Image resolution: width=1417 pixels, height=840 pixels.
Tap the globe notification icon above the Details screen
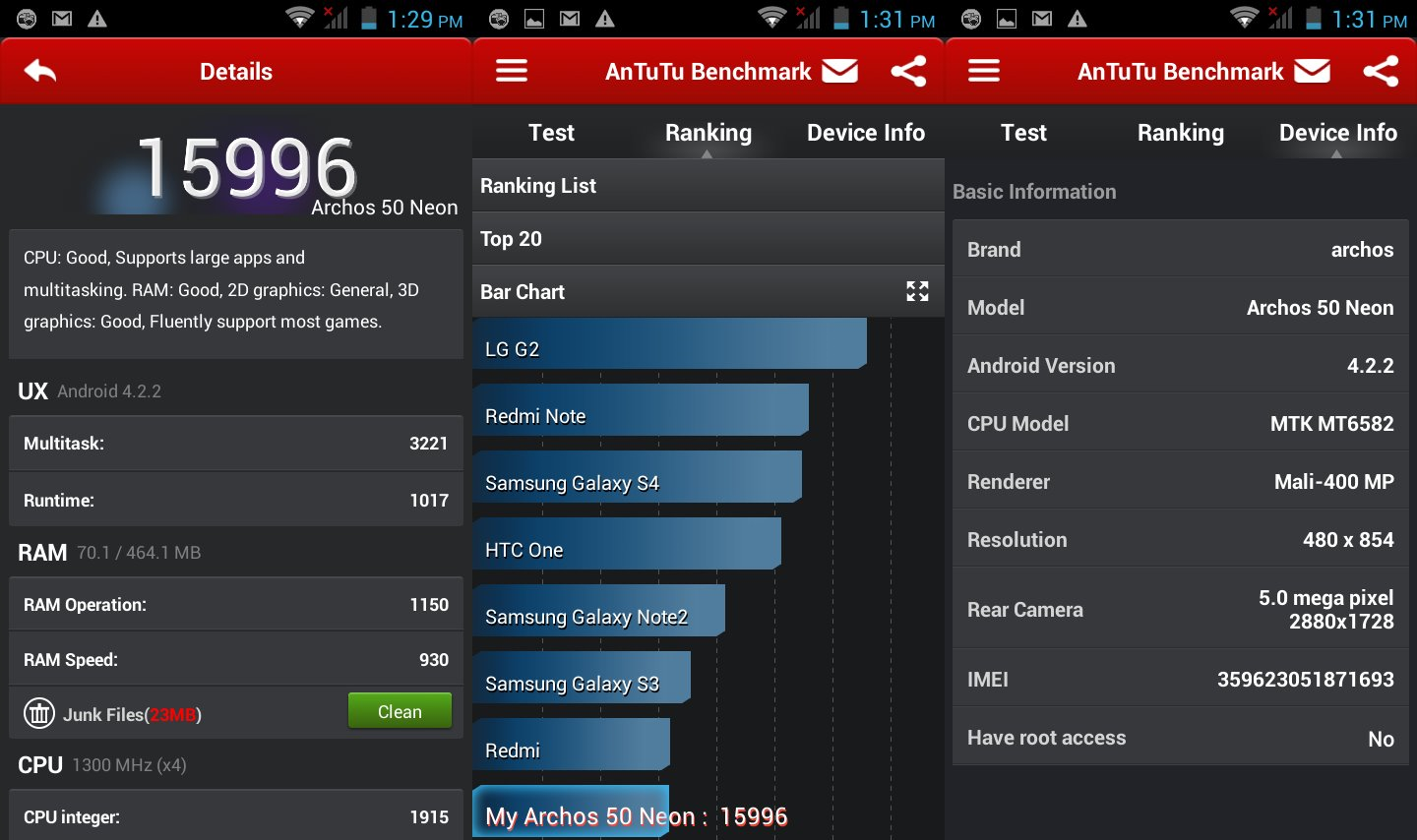(27, 19)
